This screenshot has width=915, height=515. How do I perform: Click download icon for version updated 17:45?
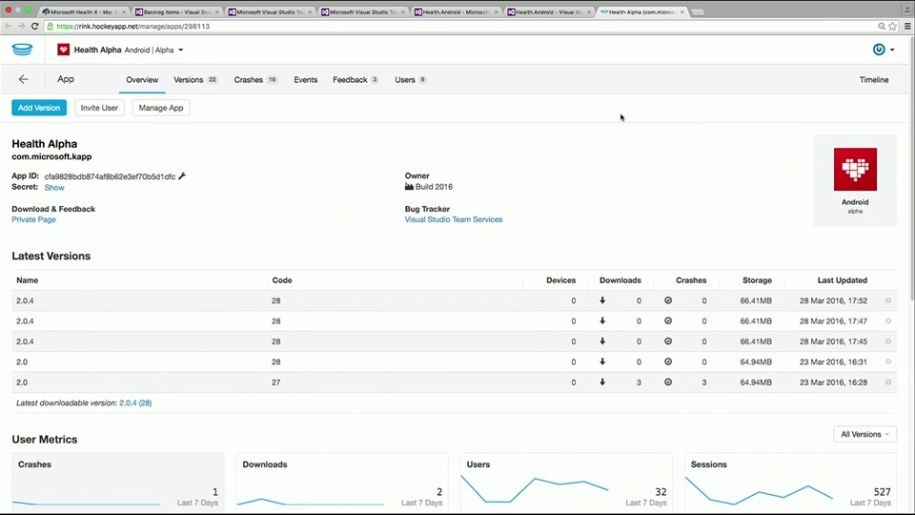[x=602, y=341]
